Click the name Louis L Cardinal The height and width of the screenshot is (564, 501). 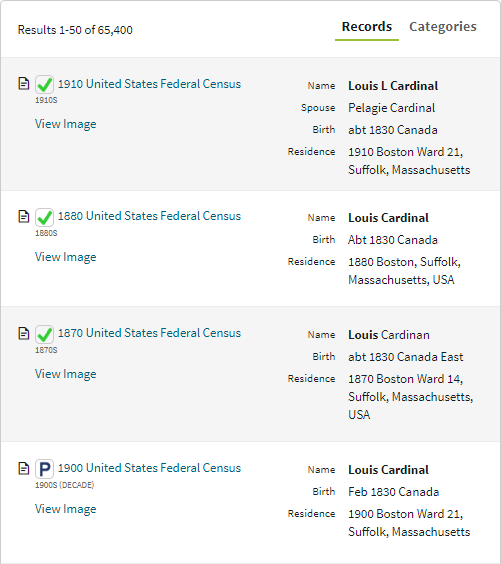393,86
